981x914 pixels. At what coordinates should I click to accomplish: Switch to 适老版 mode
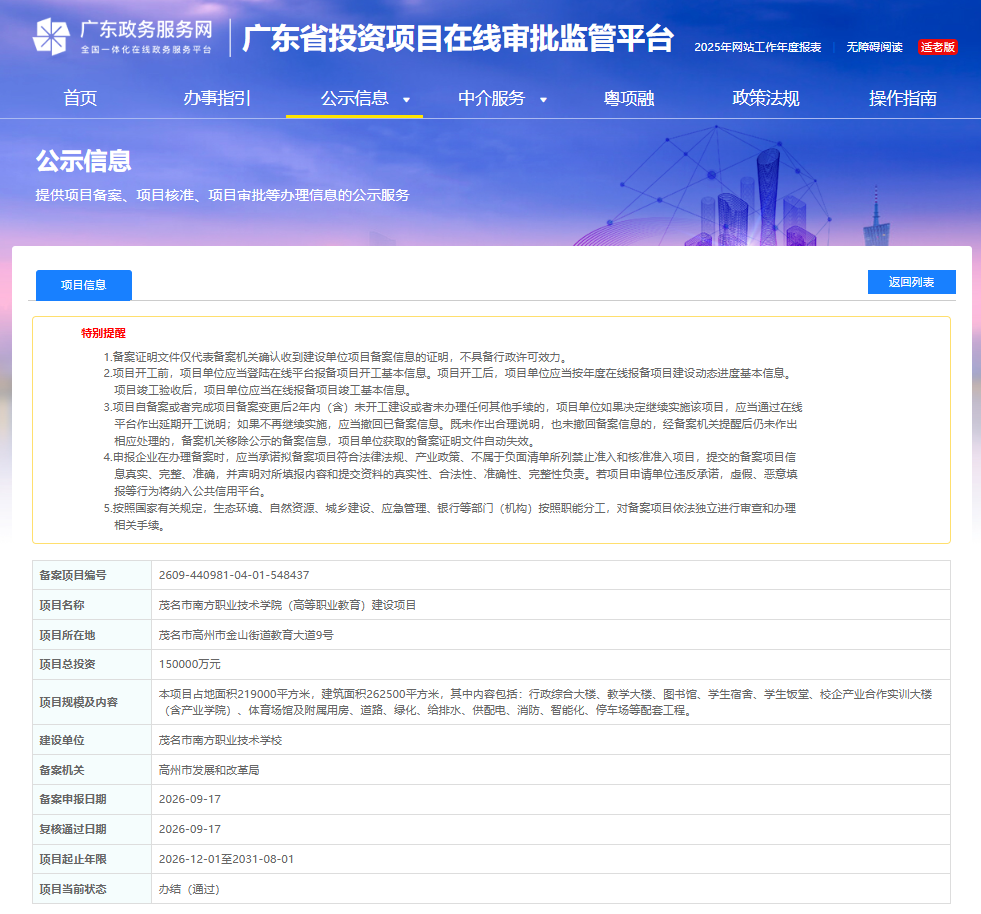pos(938,48)
